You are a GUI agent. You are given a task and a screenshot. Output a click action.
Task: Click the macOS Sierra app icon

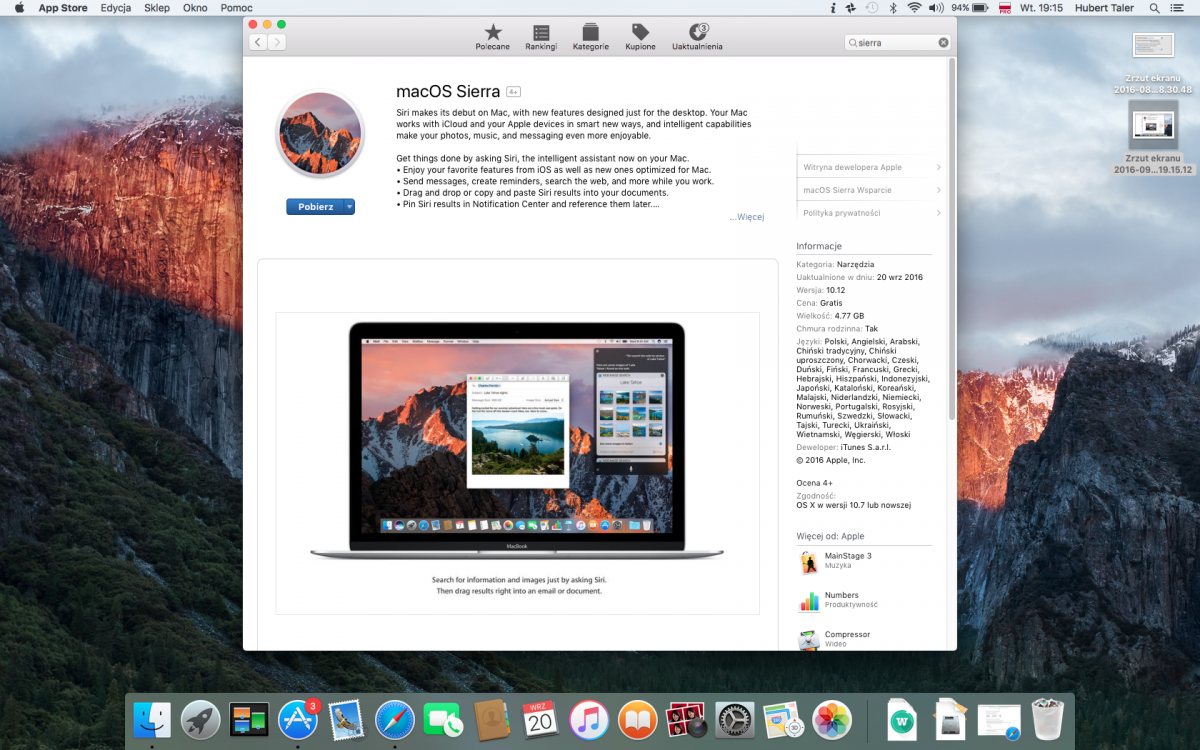pyautogui.click(x=320, y=134)
